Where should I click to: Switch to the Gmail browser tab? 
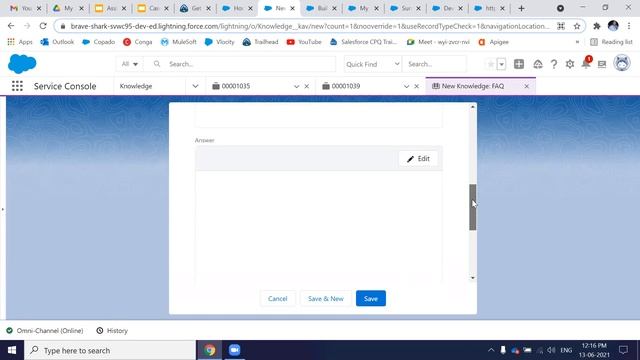tap(24, 8)
